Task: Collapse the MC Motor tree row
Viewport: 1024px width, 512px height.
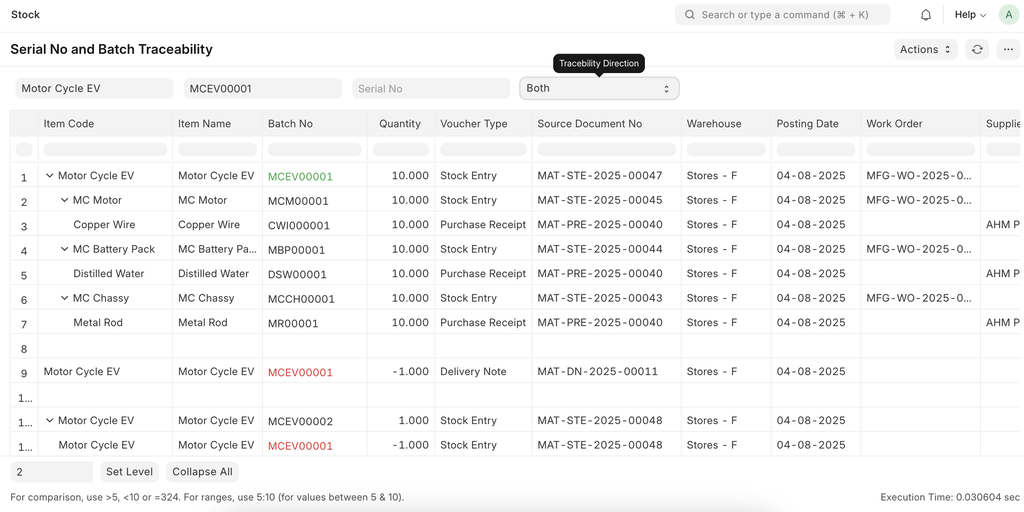Action: tap(65, 200)
